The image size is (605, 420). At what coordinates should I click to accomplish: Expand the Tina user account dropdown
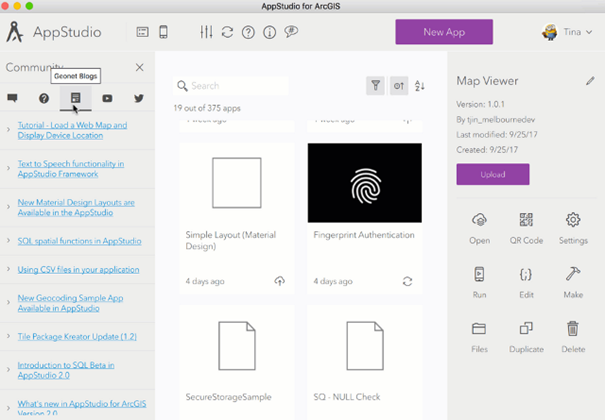pos(567,32)
